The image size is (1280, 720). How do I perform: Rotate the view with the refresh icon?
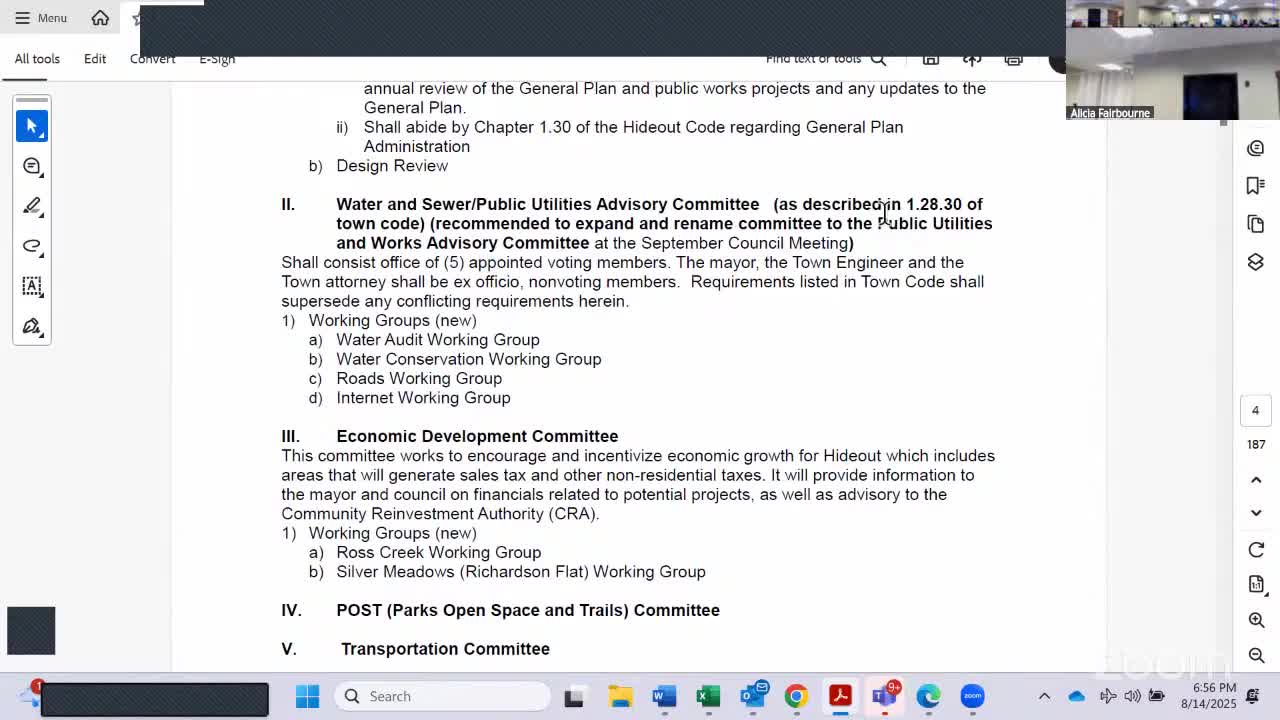point(1256,550)
